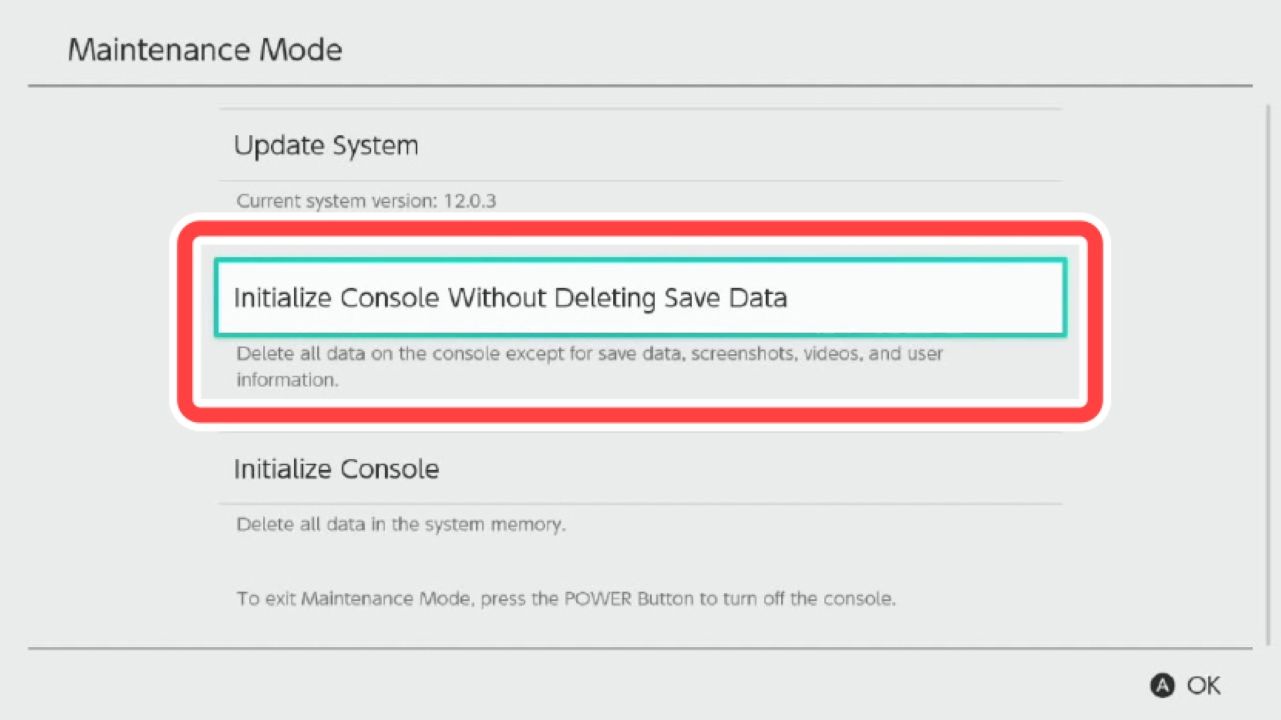Click the word 'Initialize' in highlighted option
This screenshot has height=720, width=1281.
point(283,298)
